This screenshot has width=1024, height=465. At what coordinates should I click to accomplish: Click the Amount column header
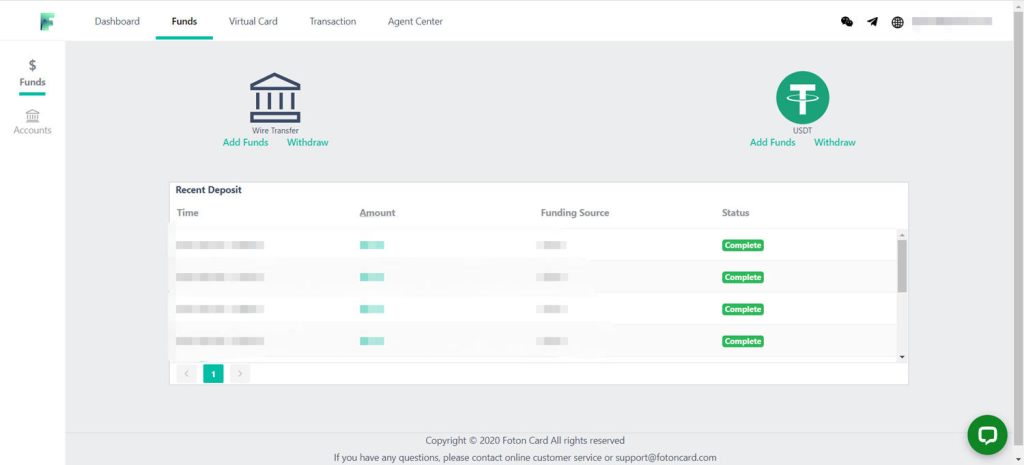(x=377, y=213)
